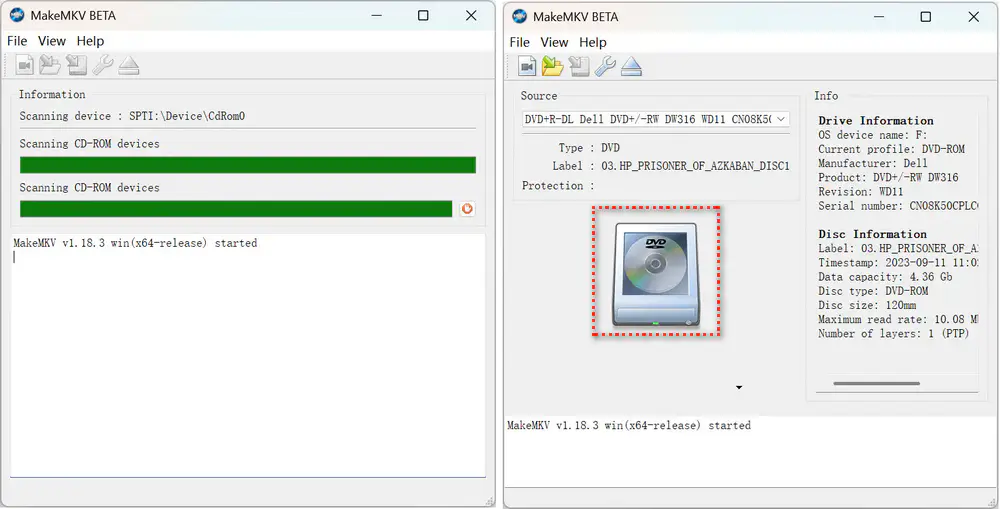Viewport: 1000px width, 509px height.
Task: Click 'Current profile: DVD-ROM' line
Action: 891,149
